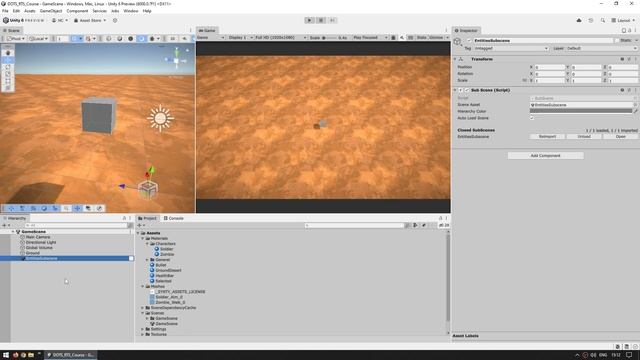Collapse the GameScene root in Hierarchy
The width and height of the screenshot is (640, 360).
13,231
